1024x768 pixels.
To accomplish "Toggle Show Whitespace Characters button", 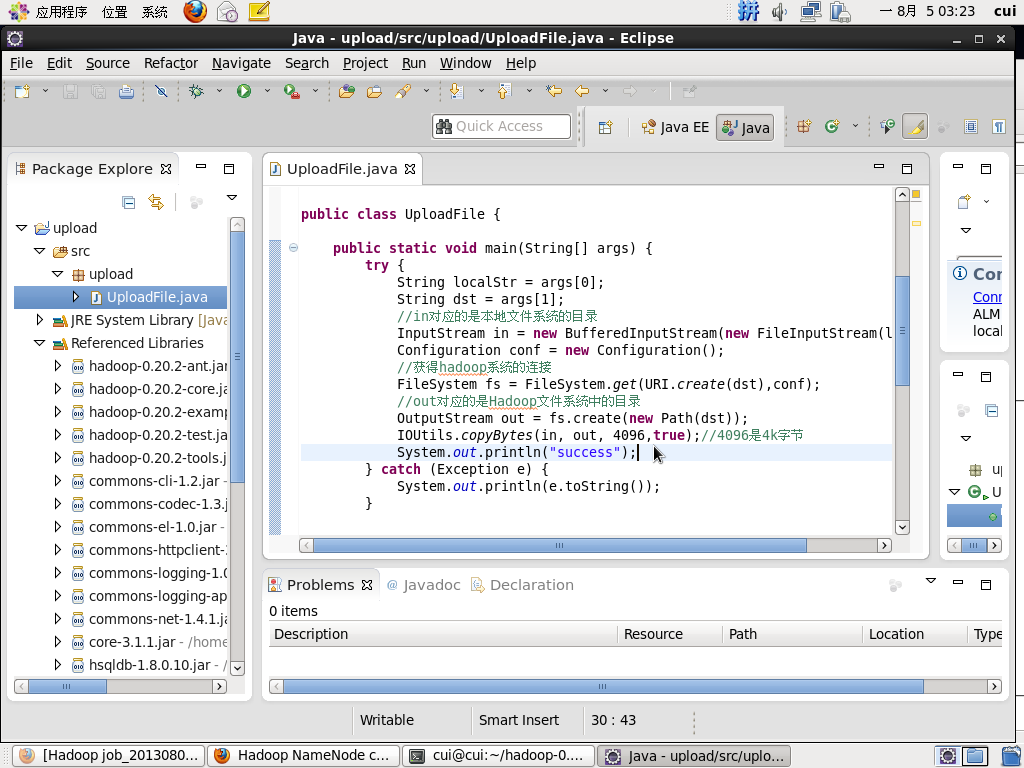I will [998, 127].
